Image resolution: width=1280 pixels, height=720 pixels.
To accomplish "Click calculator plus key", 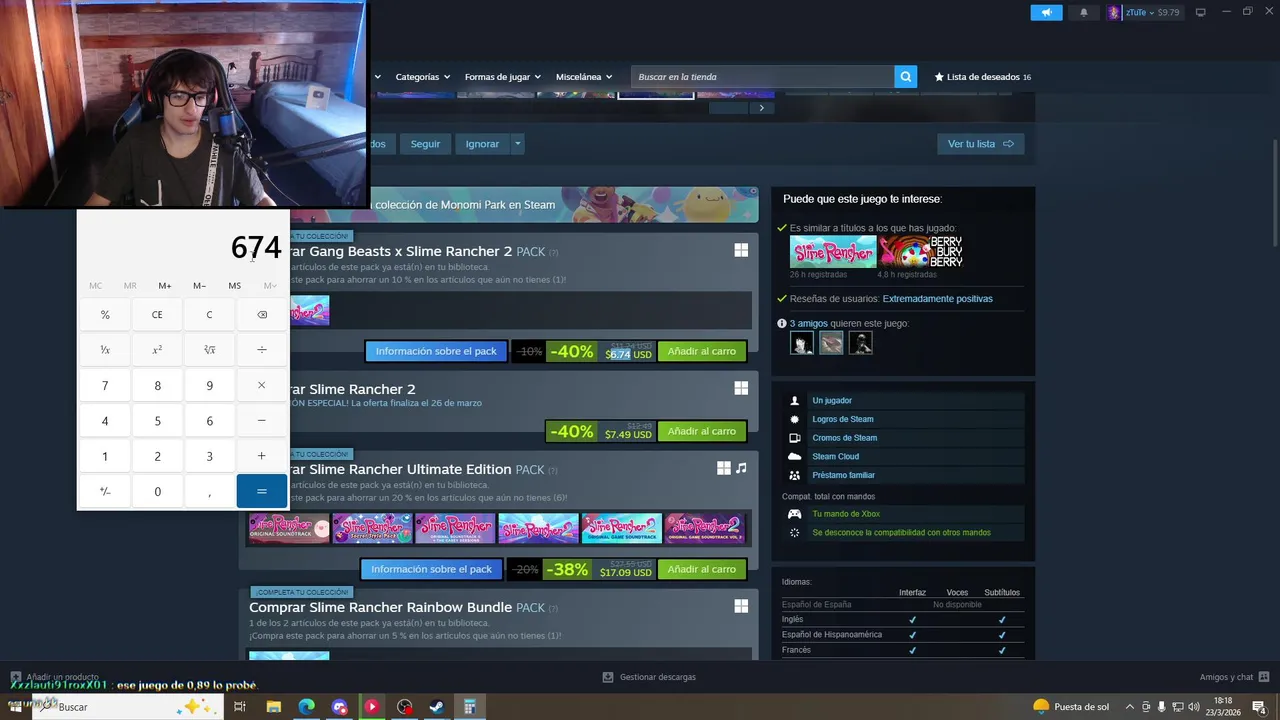I will [262, 456].
